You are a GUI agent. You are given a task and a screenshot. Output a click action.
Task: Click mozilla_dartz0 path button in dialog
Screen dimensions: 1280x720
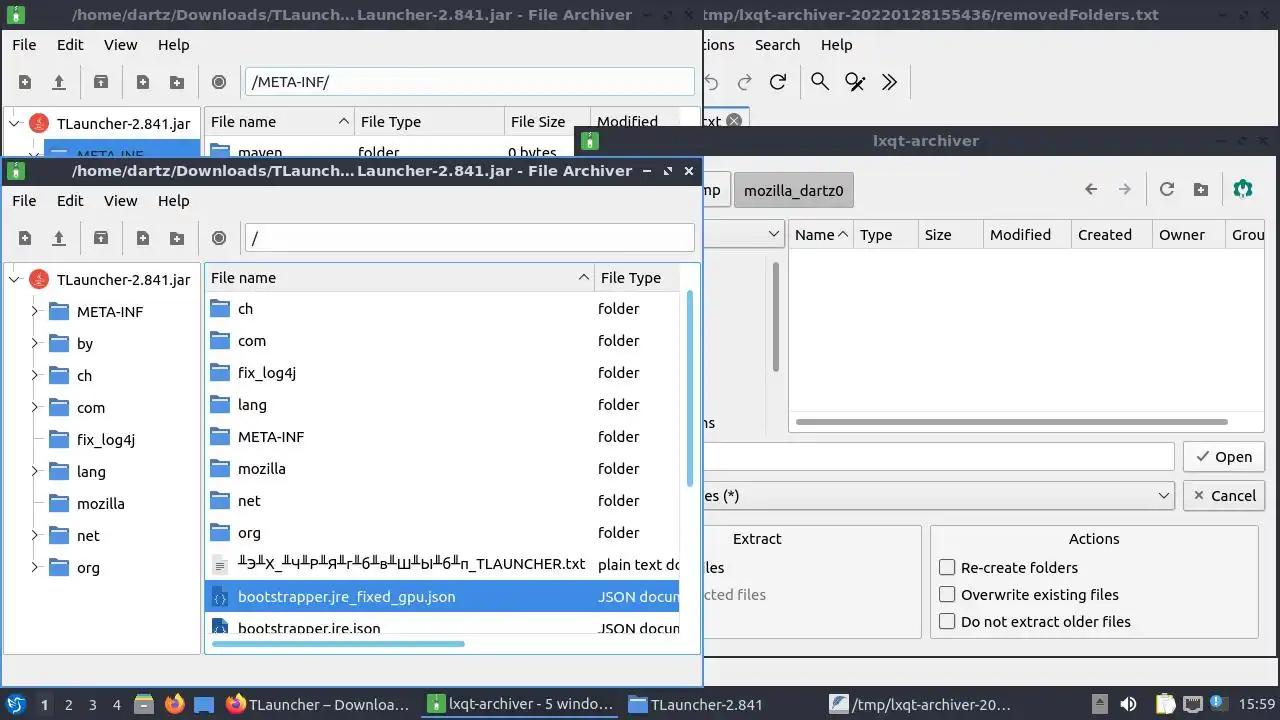794,190
